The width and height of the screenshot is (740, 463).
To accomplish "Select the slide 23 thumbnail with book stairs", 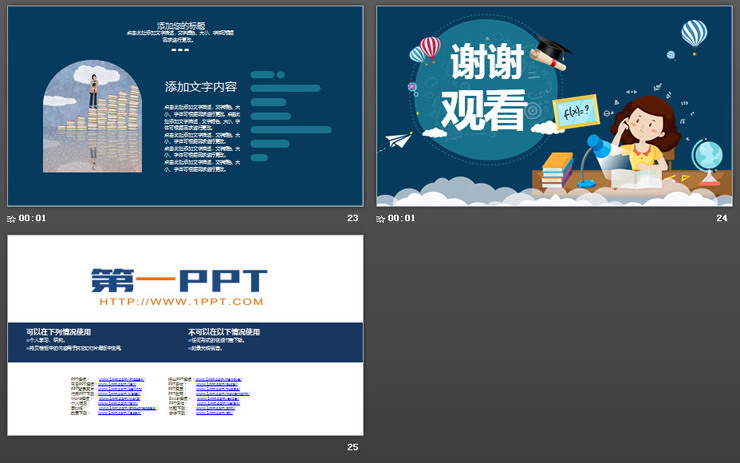I will (185, 106).
